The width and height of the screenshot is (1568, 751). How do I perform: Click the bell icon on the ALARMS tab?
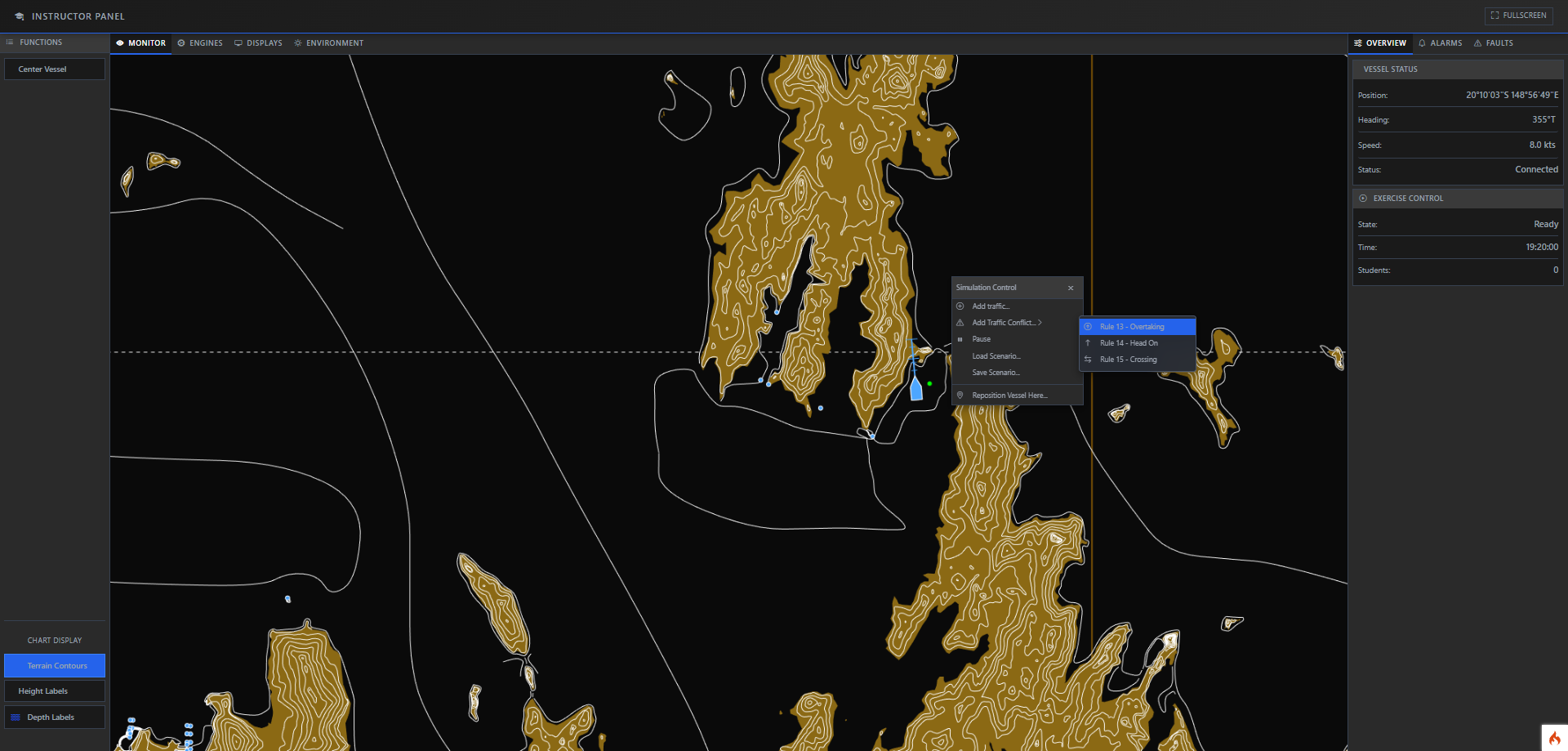1421,42
